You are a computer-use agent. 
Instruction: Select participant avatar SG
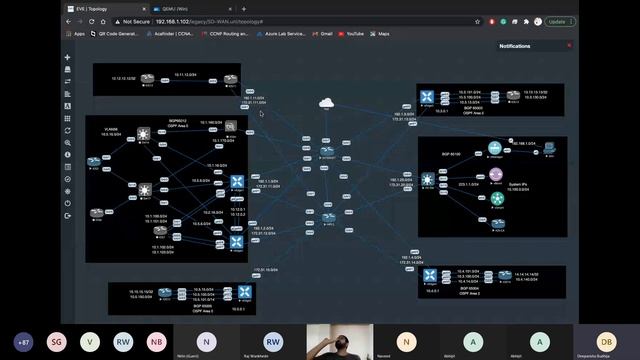57,342
